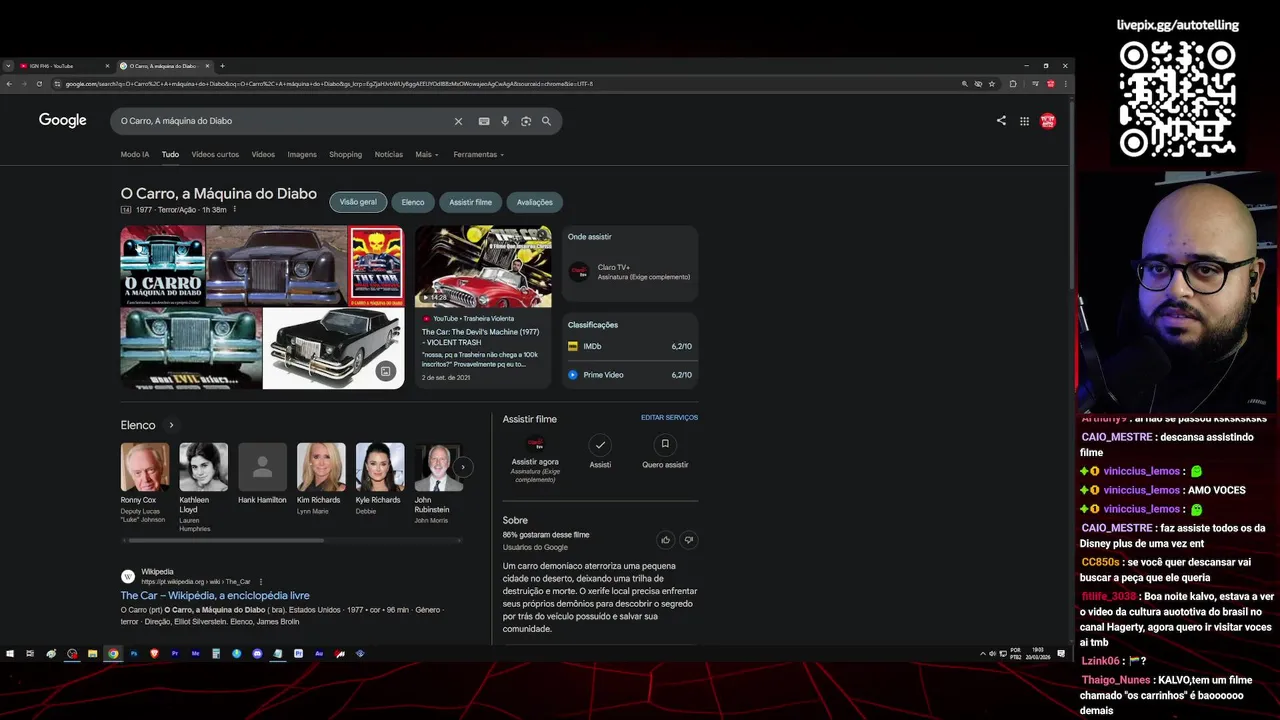The height and width of the screenshot is (720, 1280).
Task: Open the Google apps grid
Action: (1024, 121)
